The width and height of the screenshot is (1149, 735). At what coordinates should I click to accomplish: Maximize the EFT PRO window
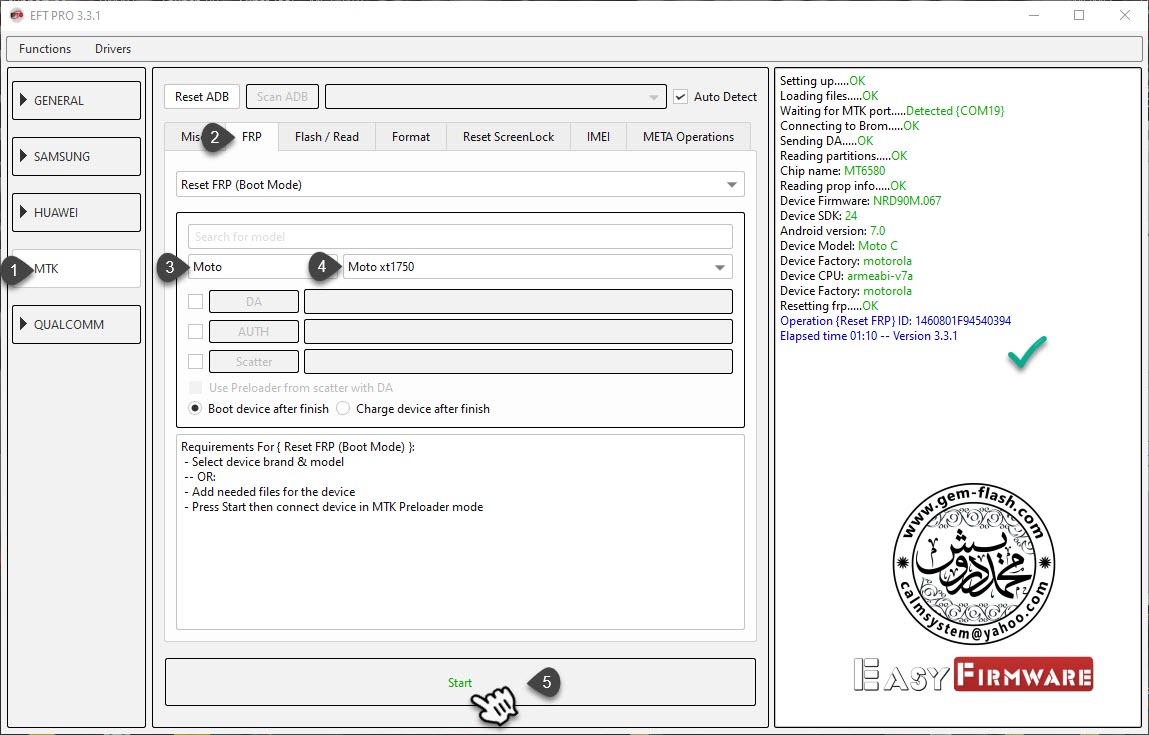point(1079,15)
